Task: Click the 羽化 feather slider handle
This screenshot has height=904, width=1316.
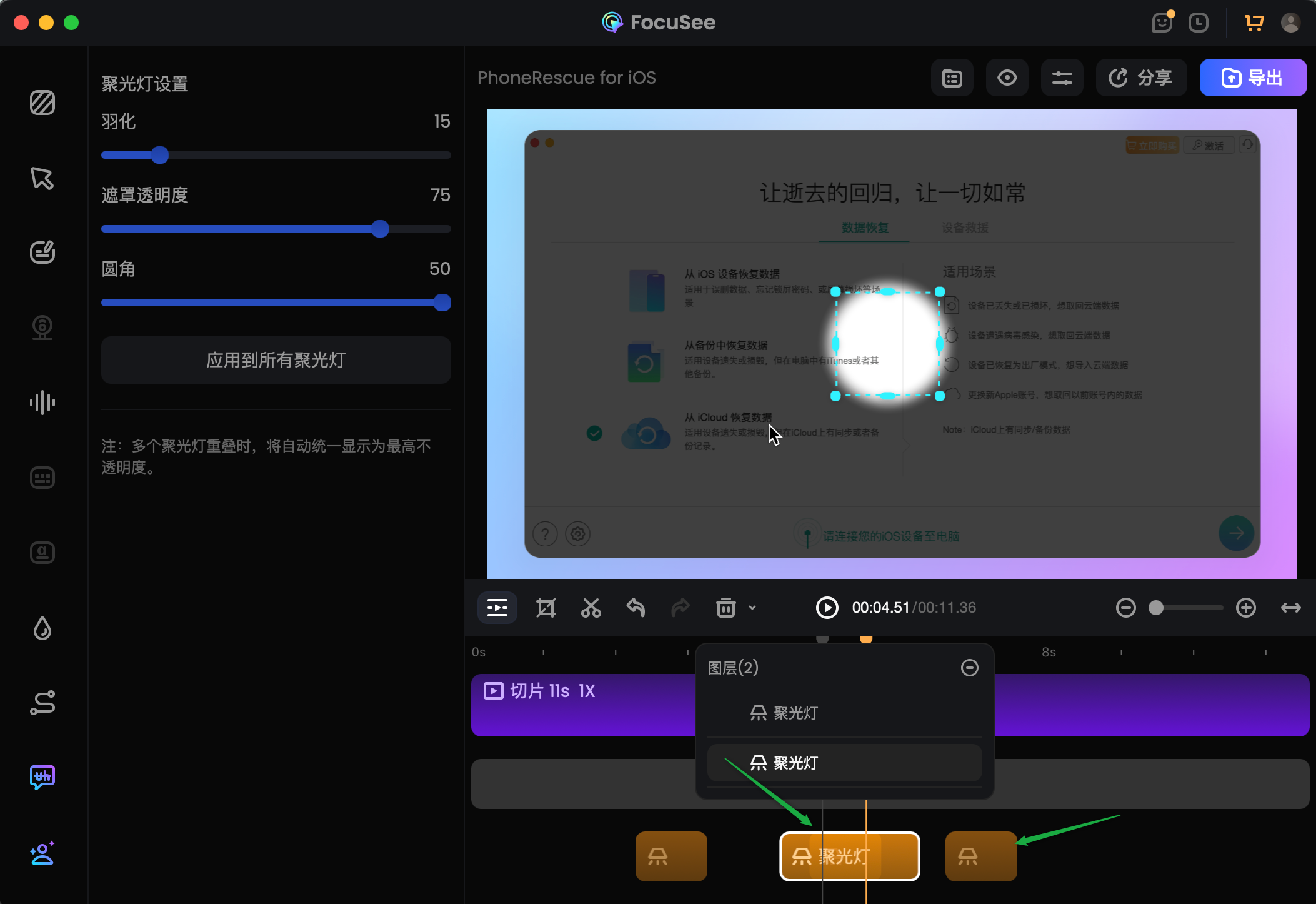Action: pyautogui.click(x=160, y=155)
